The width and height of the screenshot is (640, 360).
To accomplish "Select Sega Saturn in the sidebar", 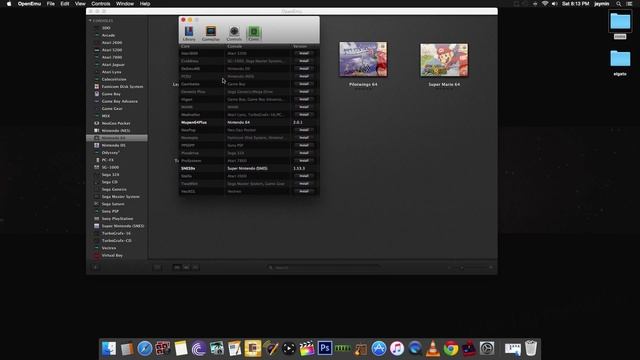I will [x=113, y=204].
